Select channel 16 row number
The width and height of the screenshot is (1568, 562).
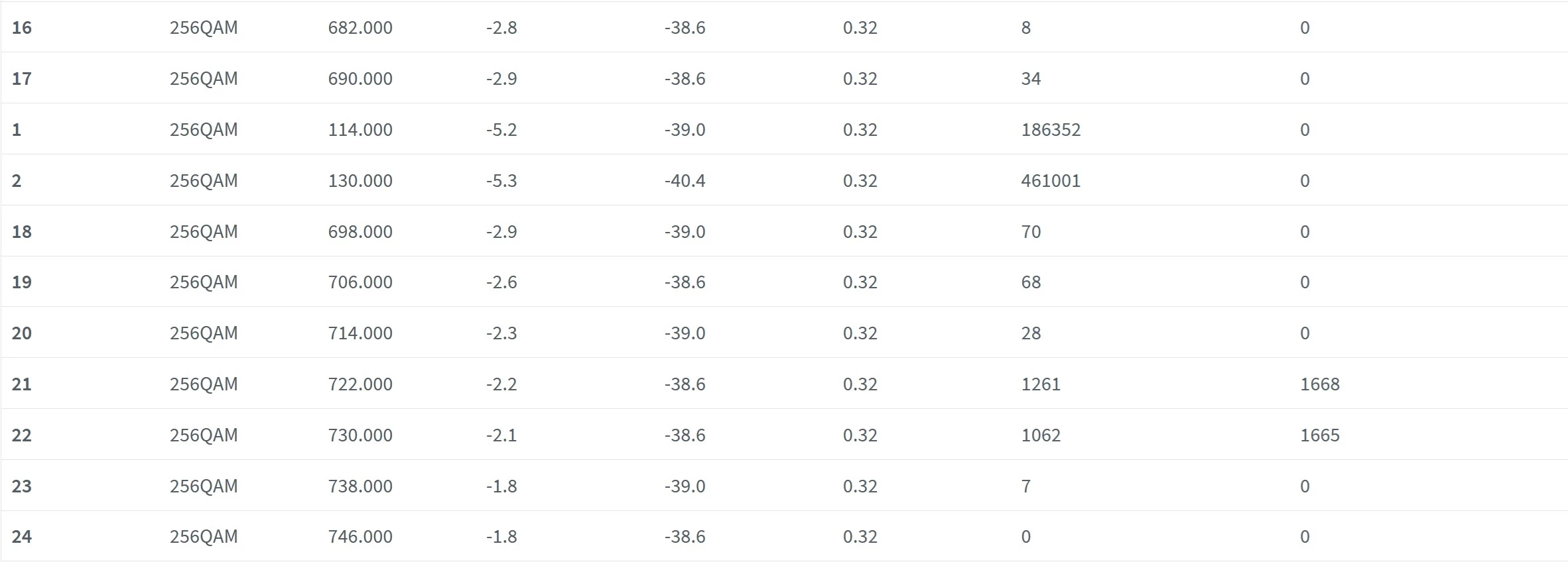[x=22, y=28]
